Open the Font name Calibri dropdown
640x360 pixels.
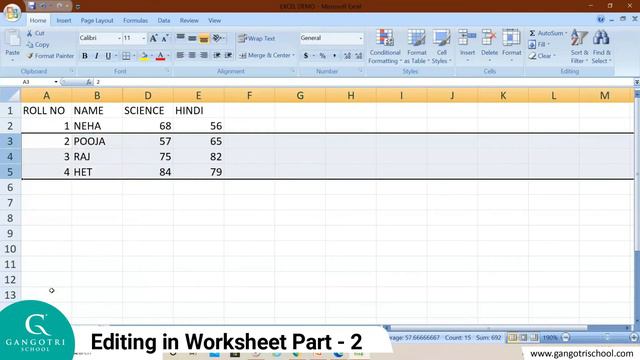(x=119, y=38)
